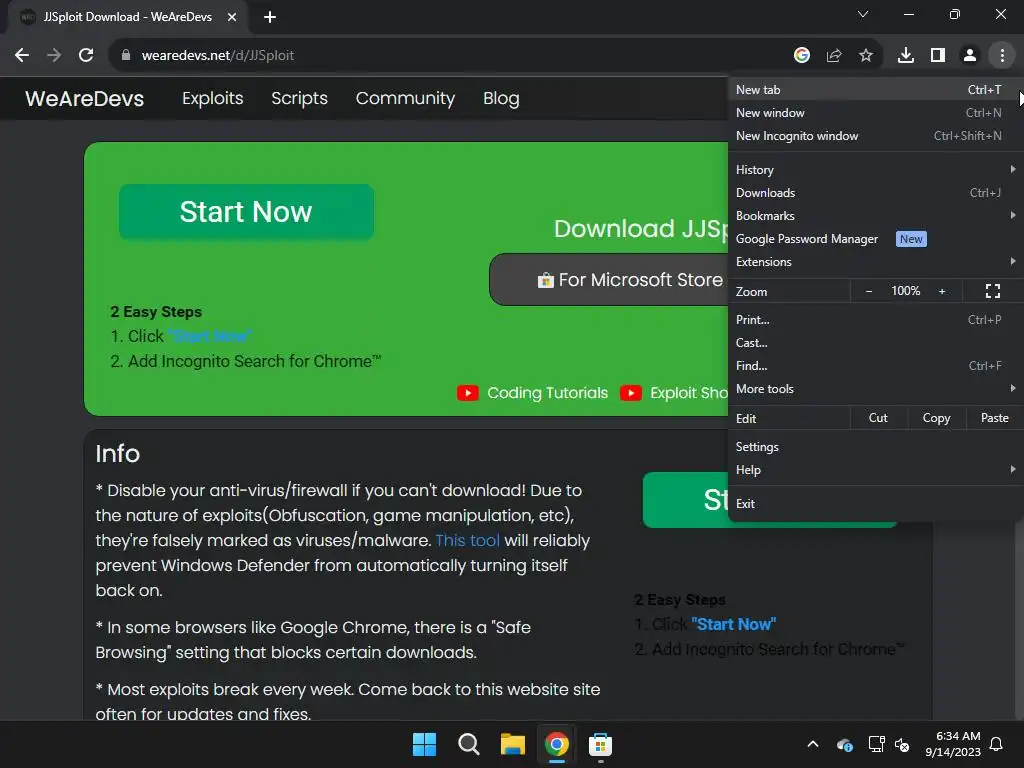Open Windows Start menu
The height and width of the screenshot is (768, 1024).
[424, 744]
